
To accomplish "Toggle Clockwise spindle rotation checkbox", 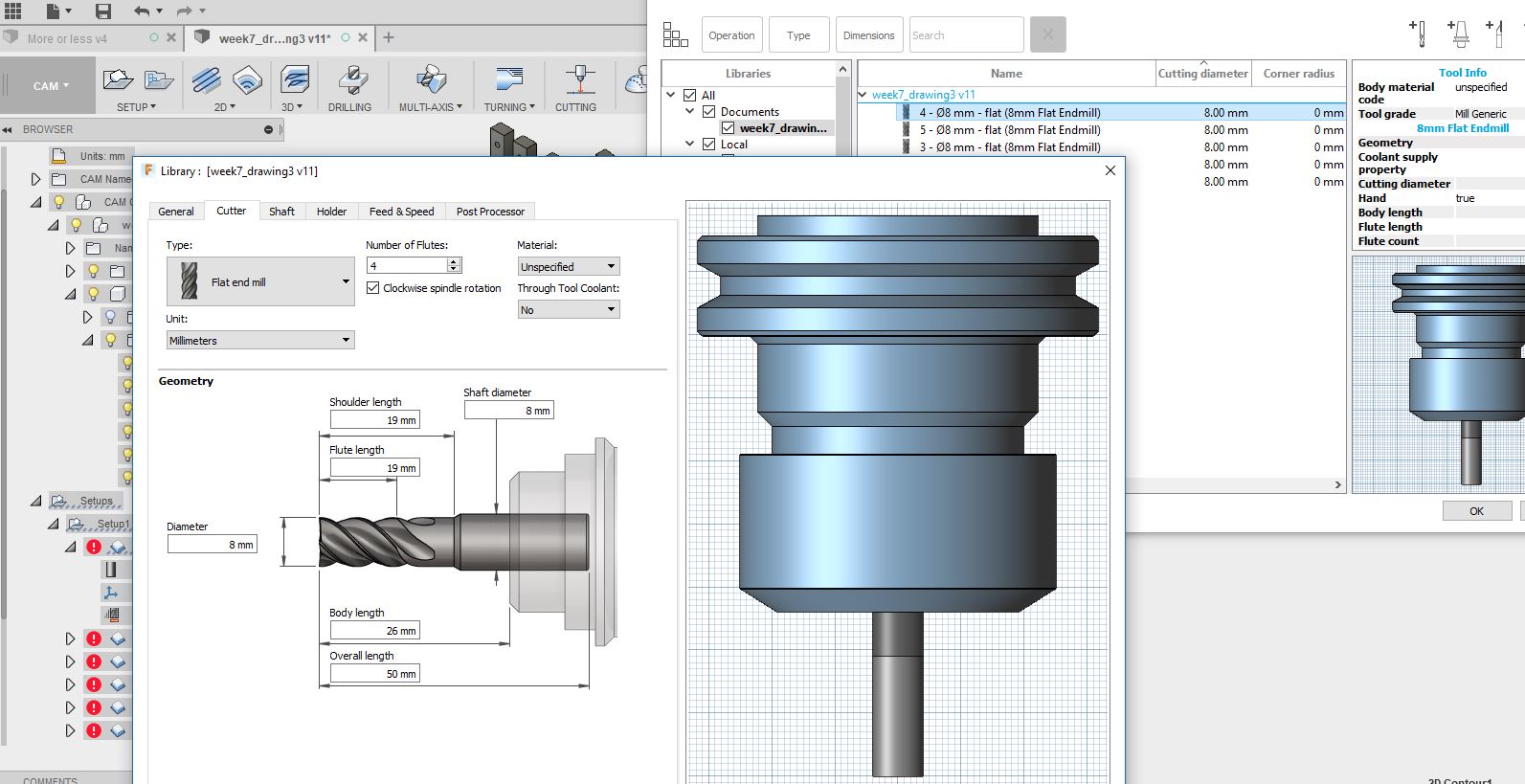I will pyautogui.click(x=373, y=288).
